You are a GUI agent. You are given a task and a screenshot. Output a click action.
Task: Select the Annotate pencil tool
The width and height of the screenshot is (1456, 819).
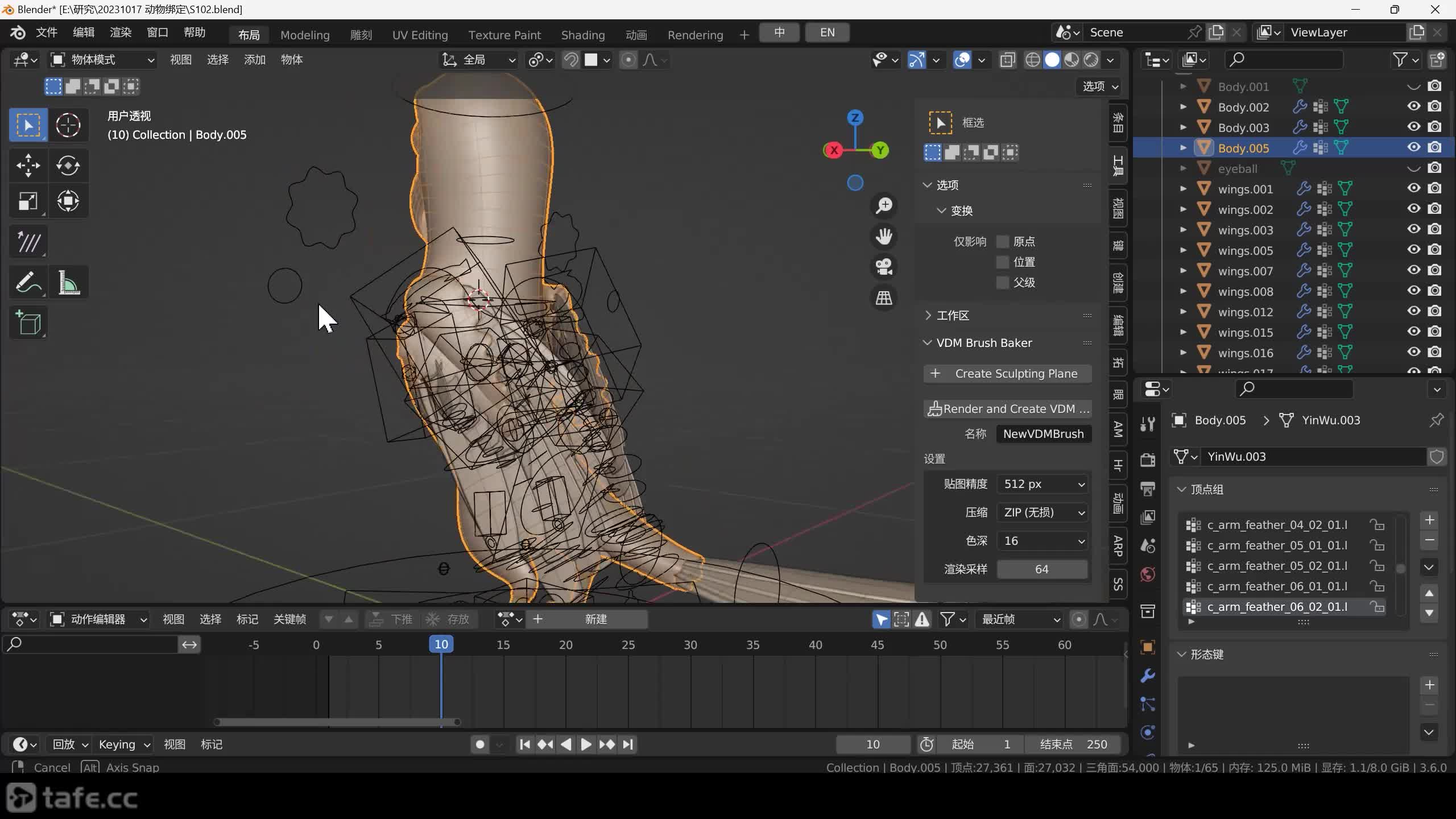28,283
